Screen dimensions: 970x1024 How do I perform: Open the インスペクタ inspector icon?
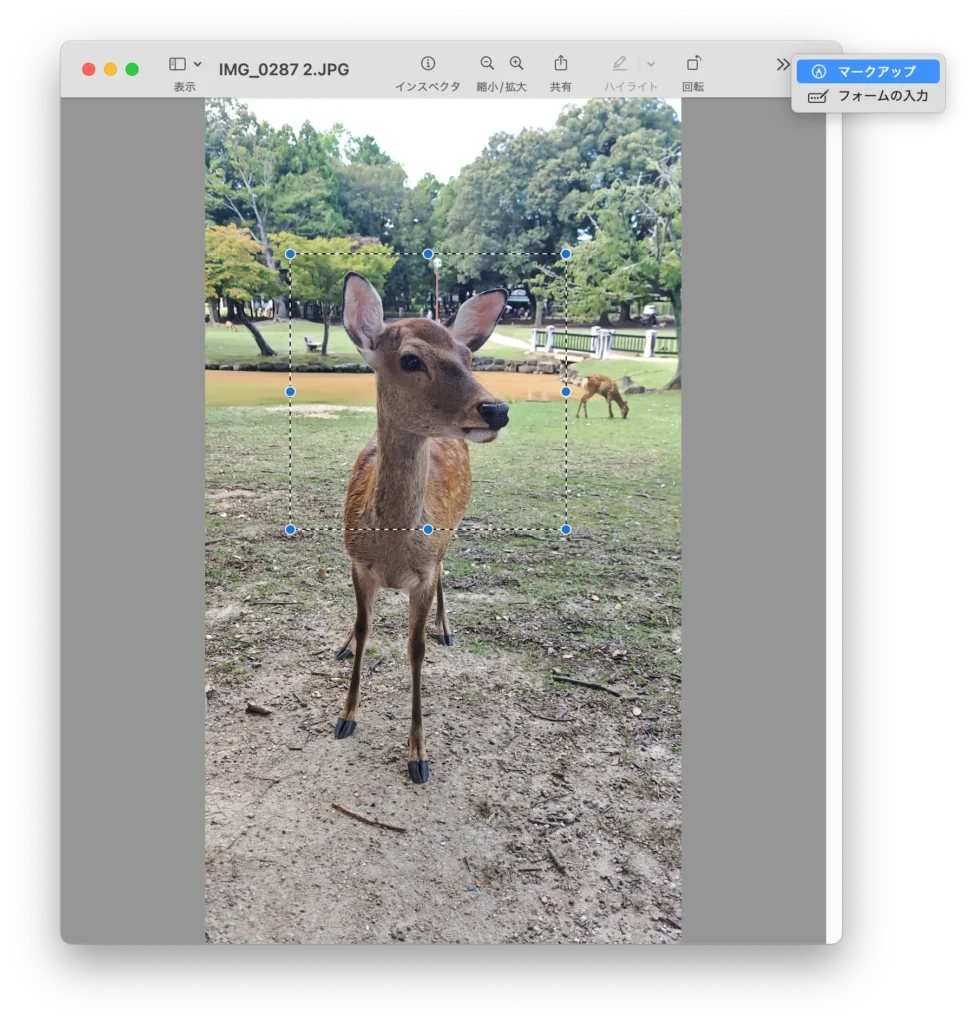click(427, 62)
